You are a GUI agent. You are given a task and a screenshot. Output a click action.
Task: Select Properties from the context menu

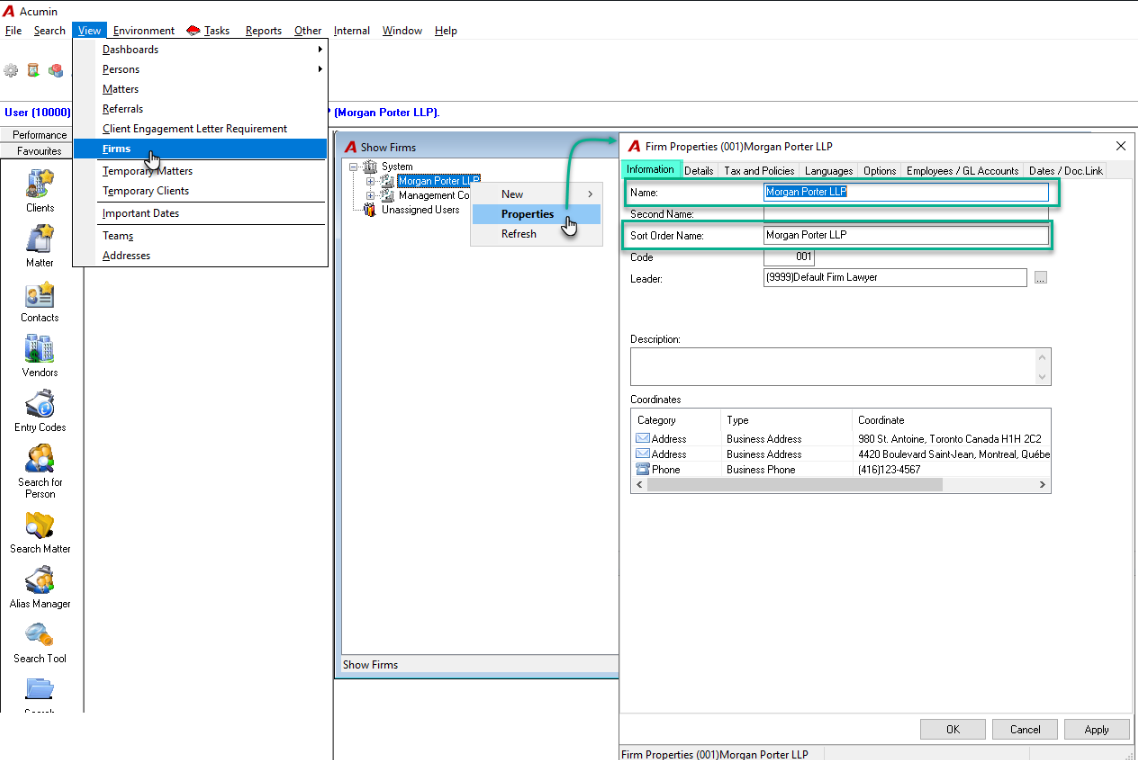[536, 214]
